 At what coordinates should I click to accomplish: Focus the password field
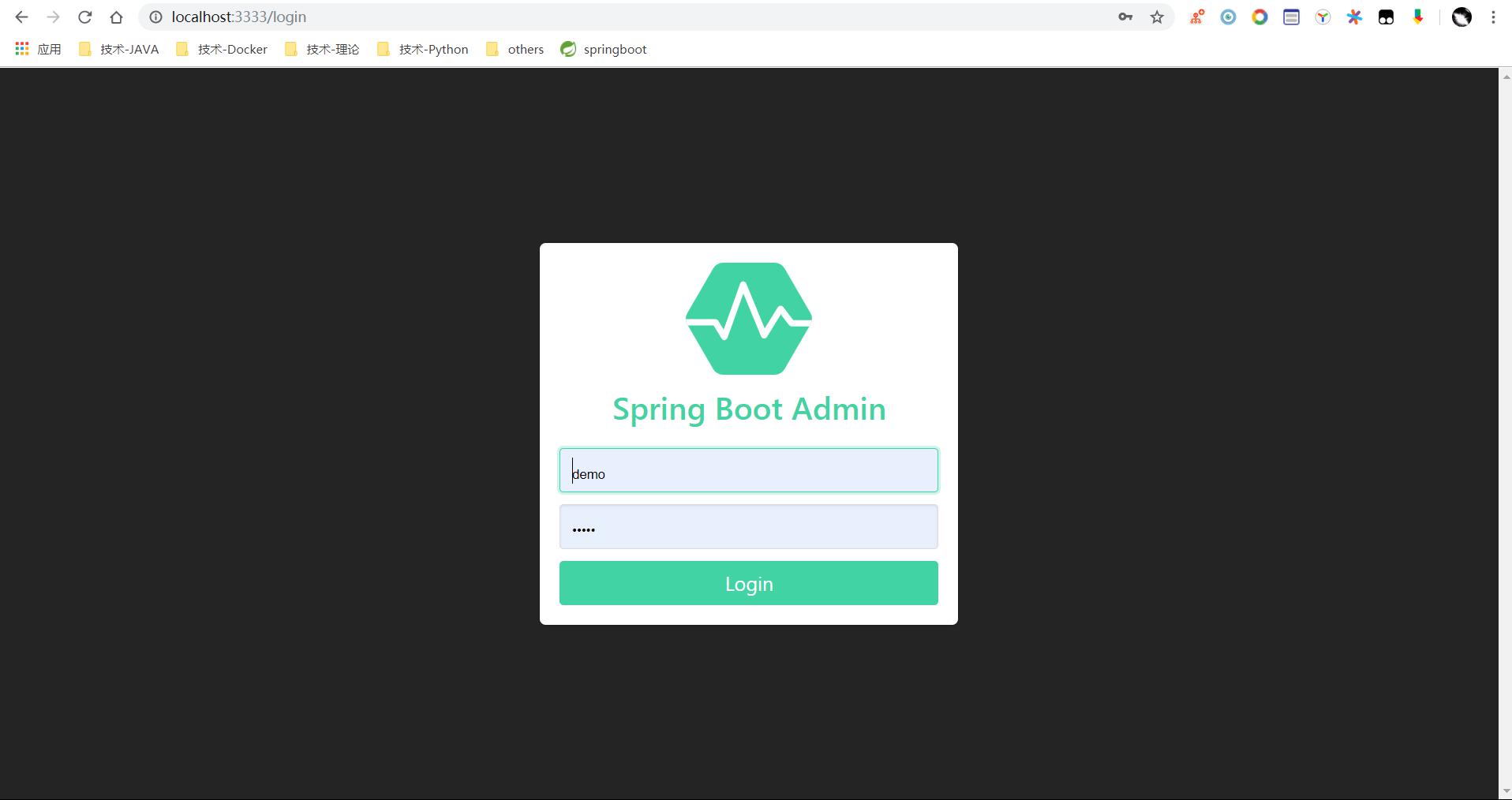click(749, 526)
